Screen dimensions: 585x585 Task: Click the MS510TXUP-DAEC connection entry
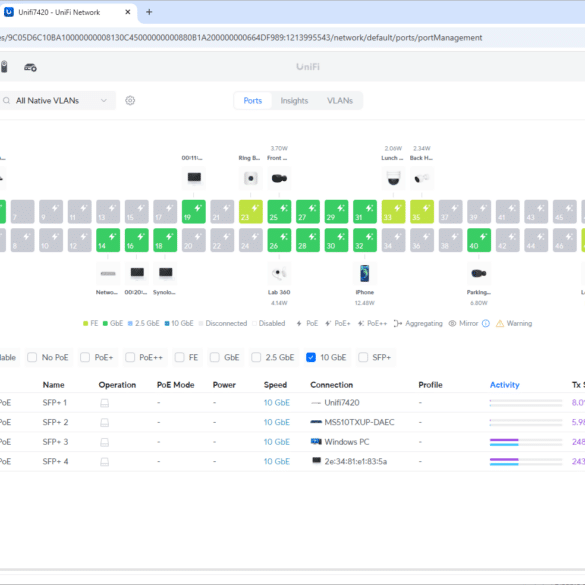[x=352, y=422]
